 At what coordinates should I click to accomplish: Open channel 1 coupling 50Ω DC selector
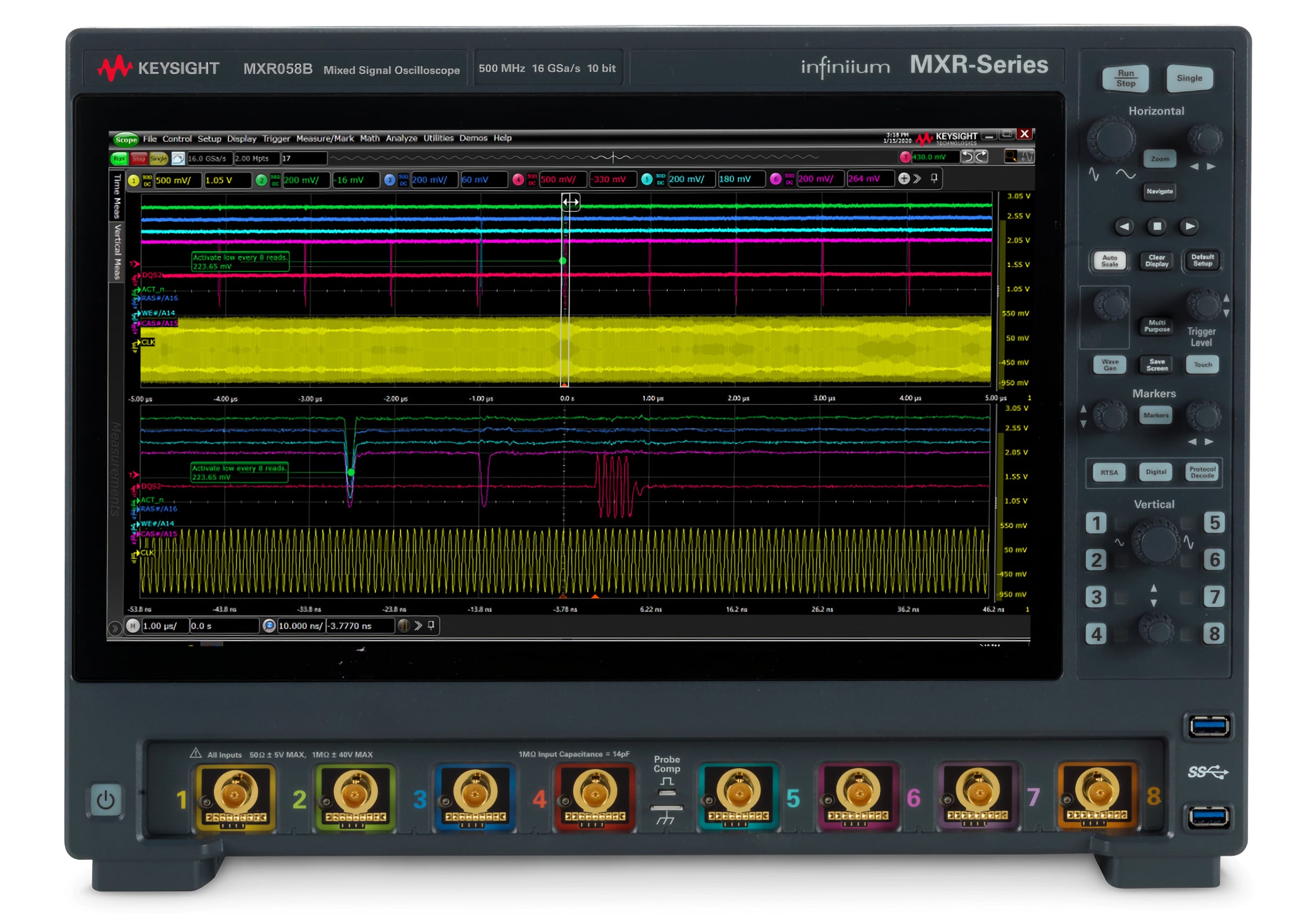(x=147, y=181)
